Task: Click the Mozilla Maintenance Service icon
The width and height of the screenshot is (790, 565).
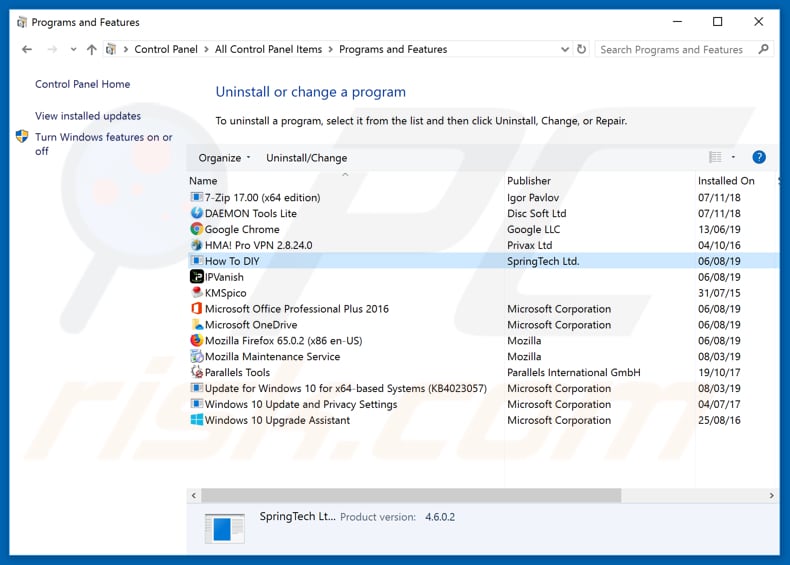Action: (196, 356)
